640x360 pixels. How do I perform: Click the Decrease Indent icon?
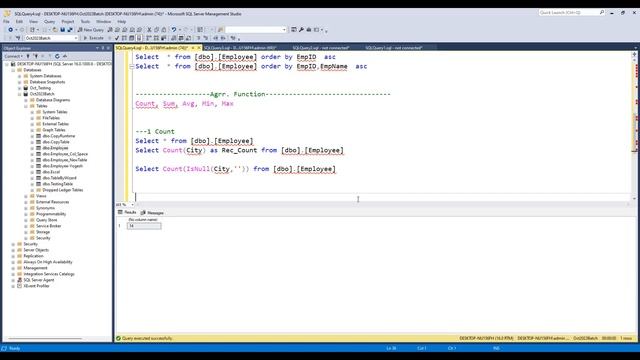tap(216, 38)
